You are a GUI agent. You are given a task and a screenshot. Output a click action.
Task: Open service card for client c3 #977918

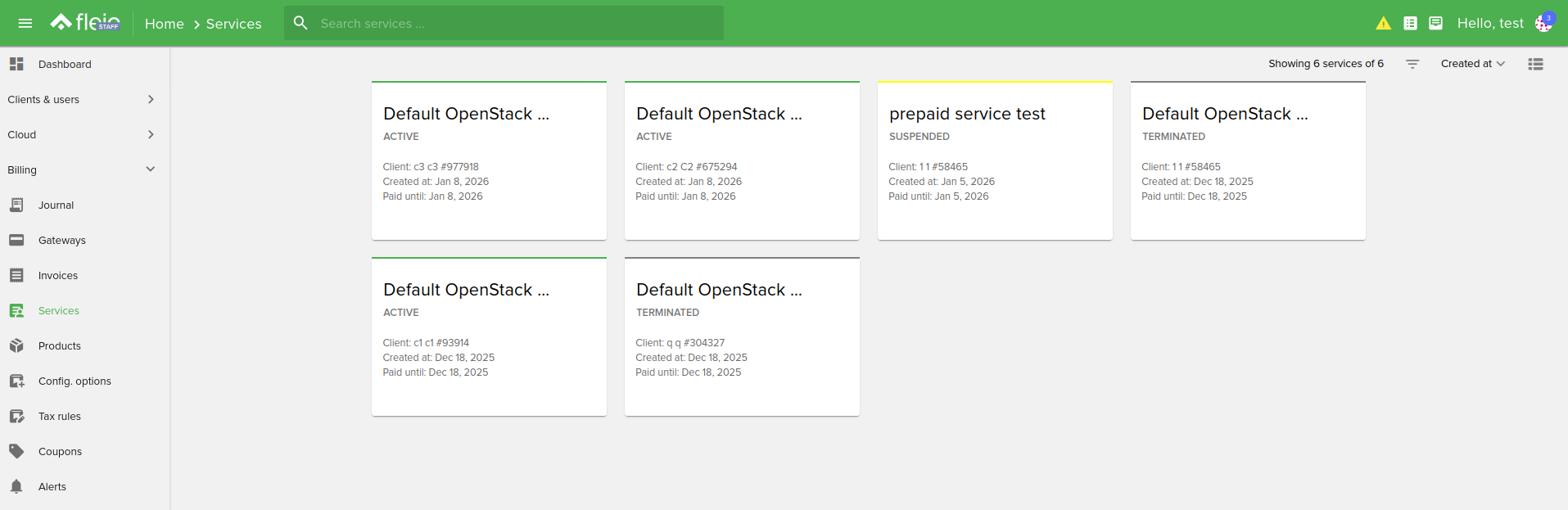pyautogui.click(x=489, y=160)
